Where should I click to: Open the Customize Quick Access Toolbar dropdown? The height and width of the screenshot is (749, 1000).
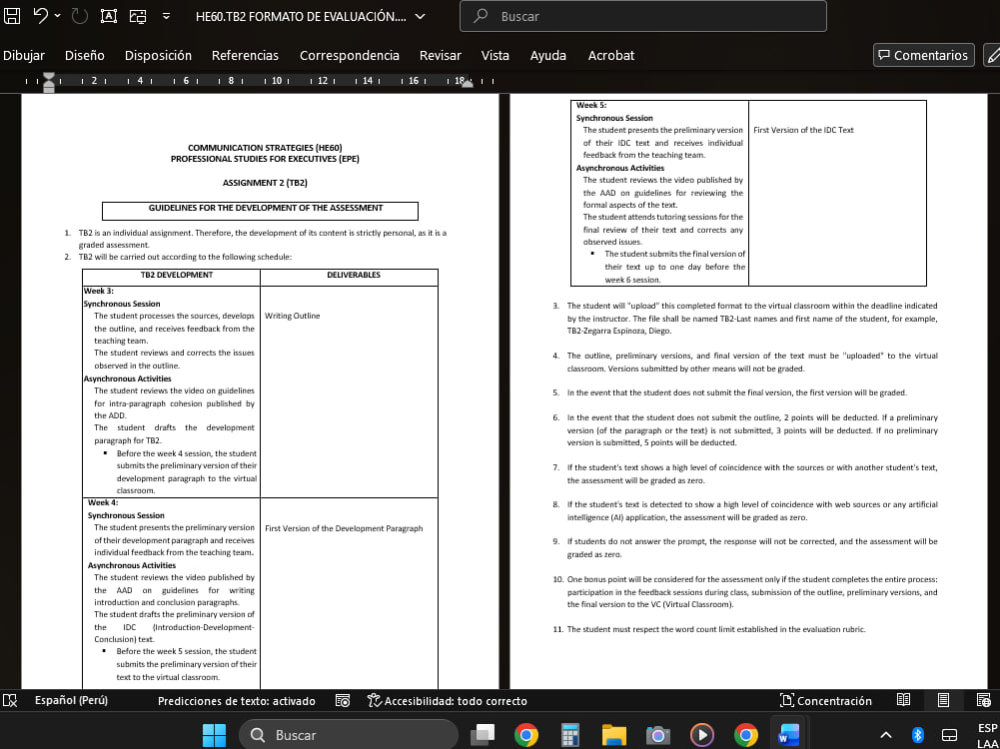click(166, 16)
